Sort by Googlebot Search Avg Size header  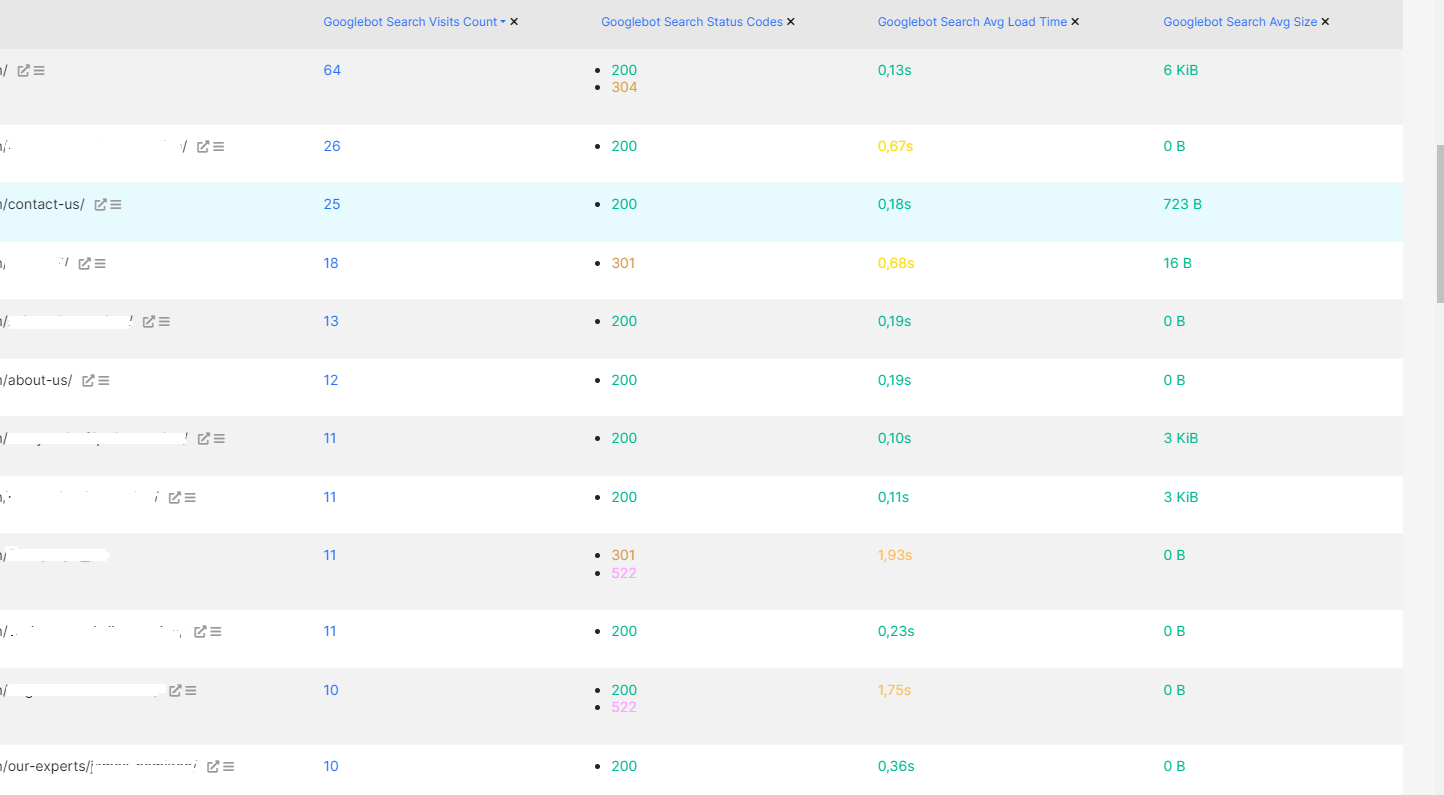(1240, 22)
